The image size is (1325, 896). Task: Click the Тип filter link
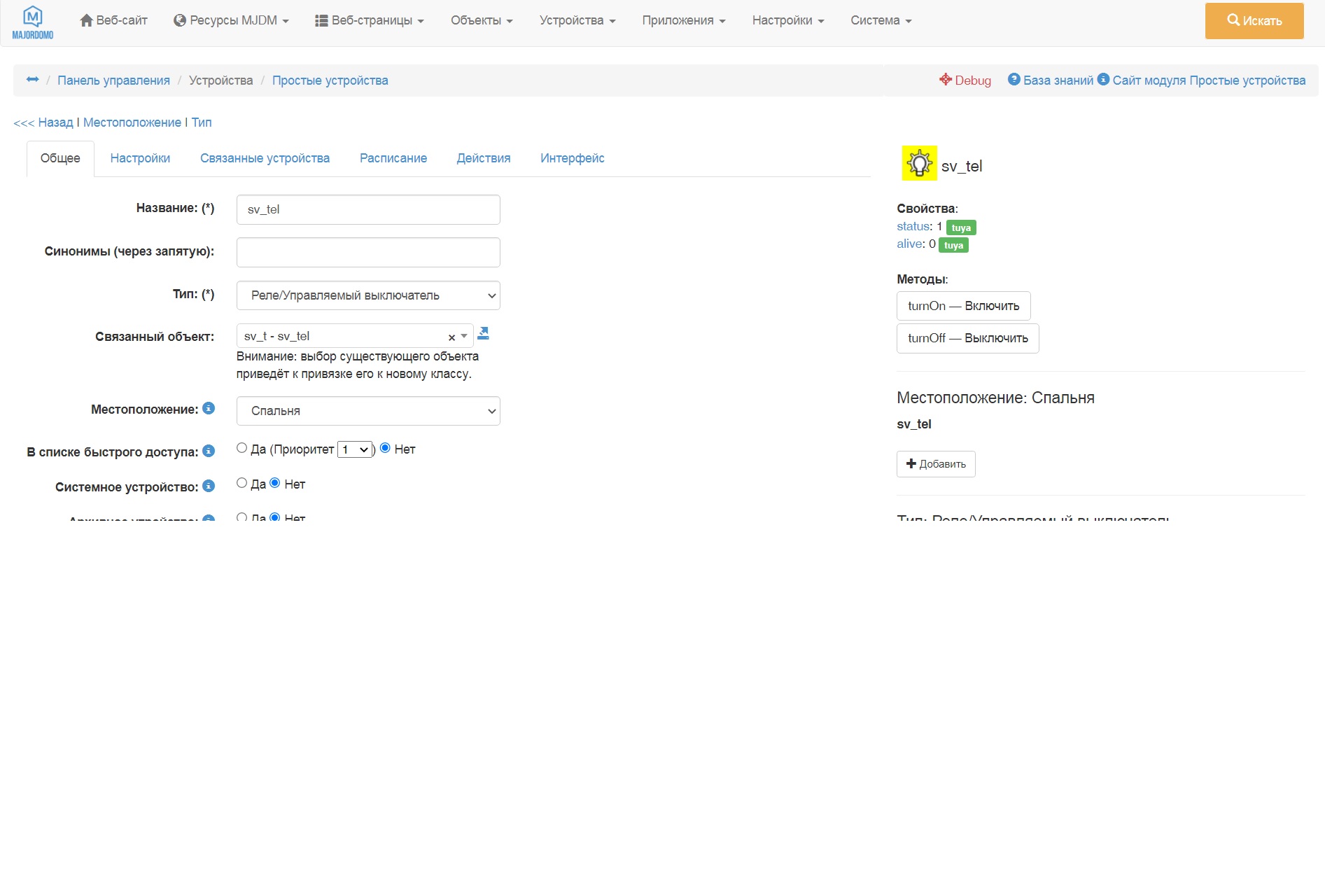click(202, 122)
